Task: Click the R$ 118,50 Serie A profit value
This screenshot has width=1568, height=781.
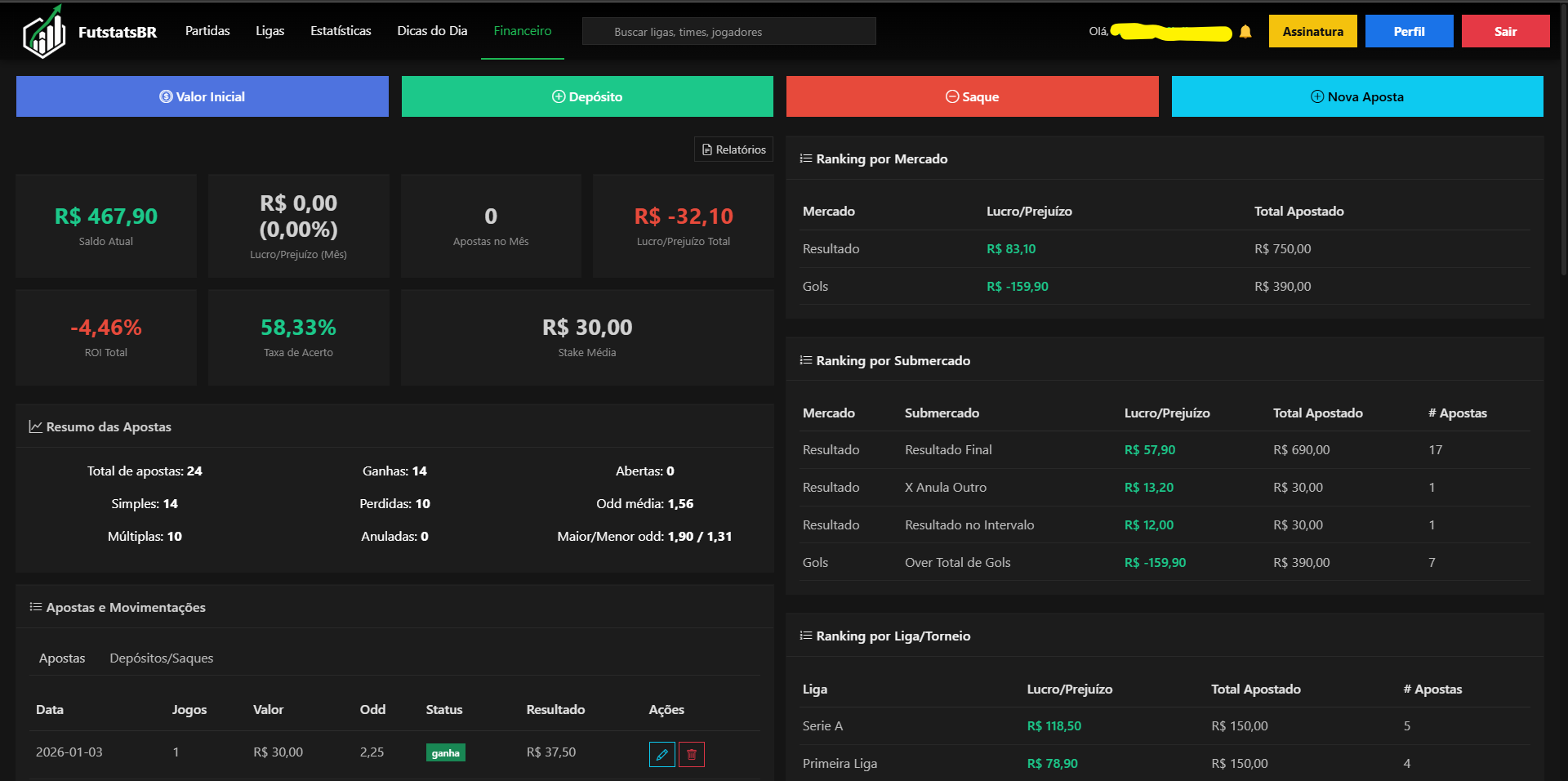Action: (x=1054, y=726)
